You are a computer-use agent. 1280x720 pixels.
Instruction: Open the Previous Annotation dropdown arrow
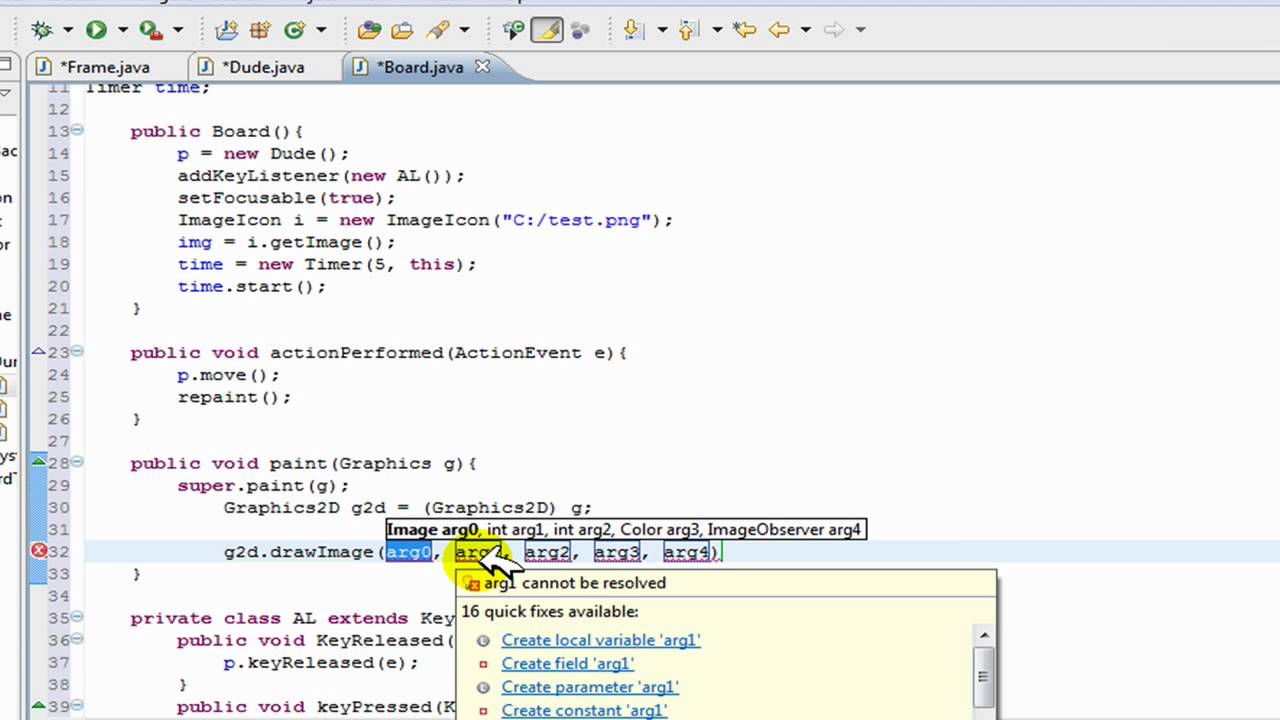(716, 30)
